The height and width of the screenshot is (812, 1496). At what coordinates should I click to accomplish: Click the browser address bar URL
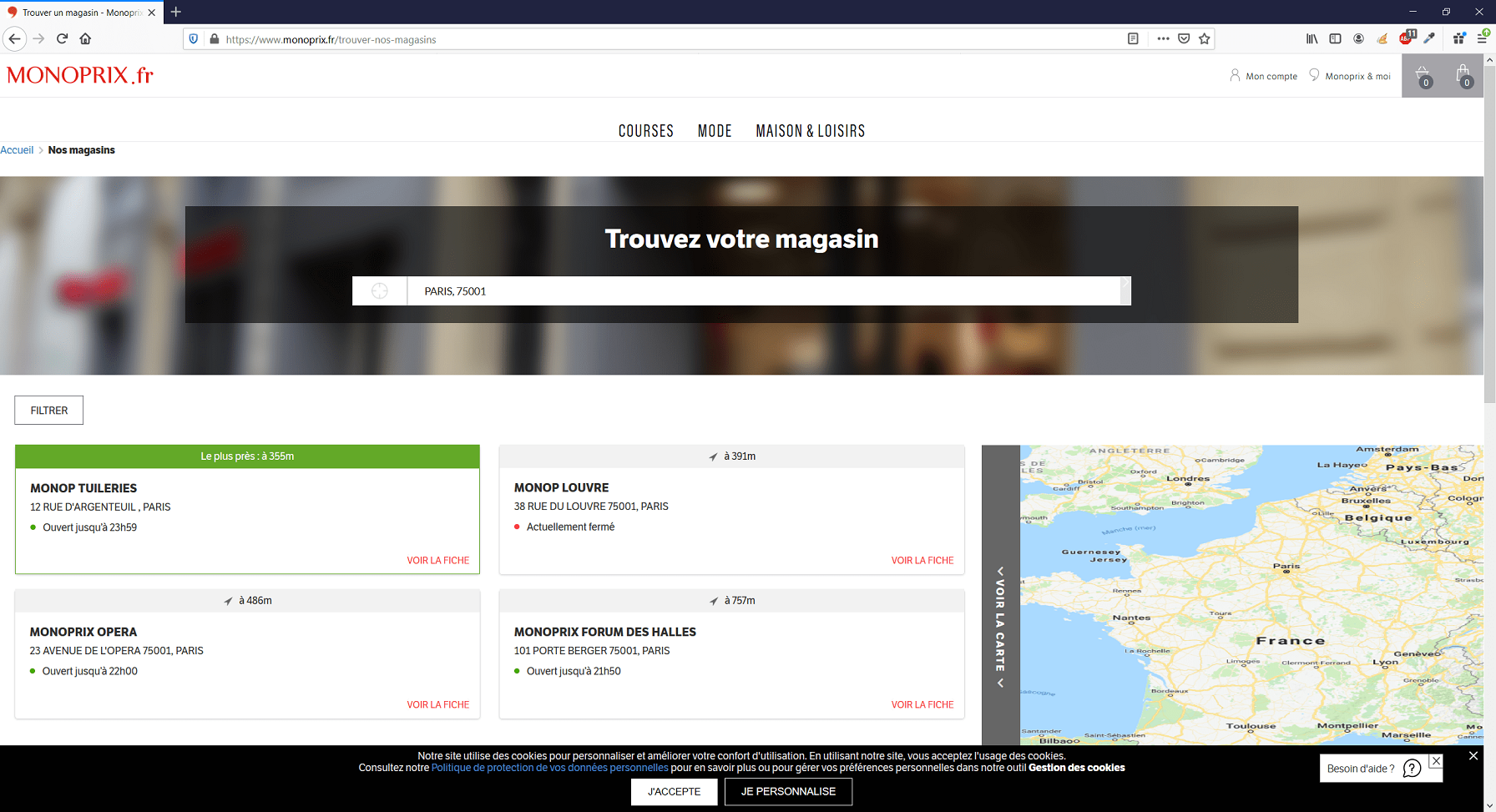(331, 39)
